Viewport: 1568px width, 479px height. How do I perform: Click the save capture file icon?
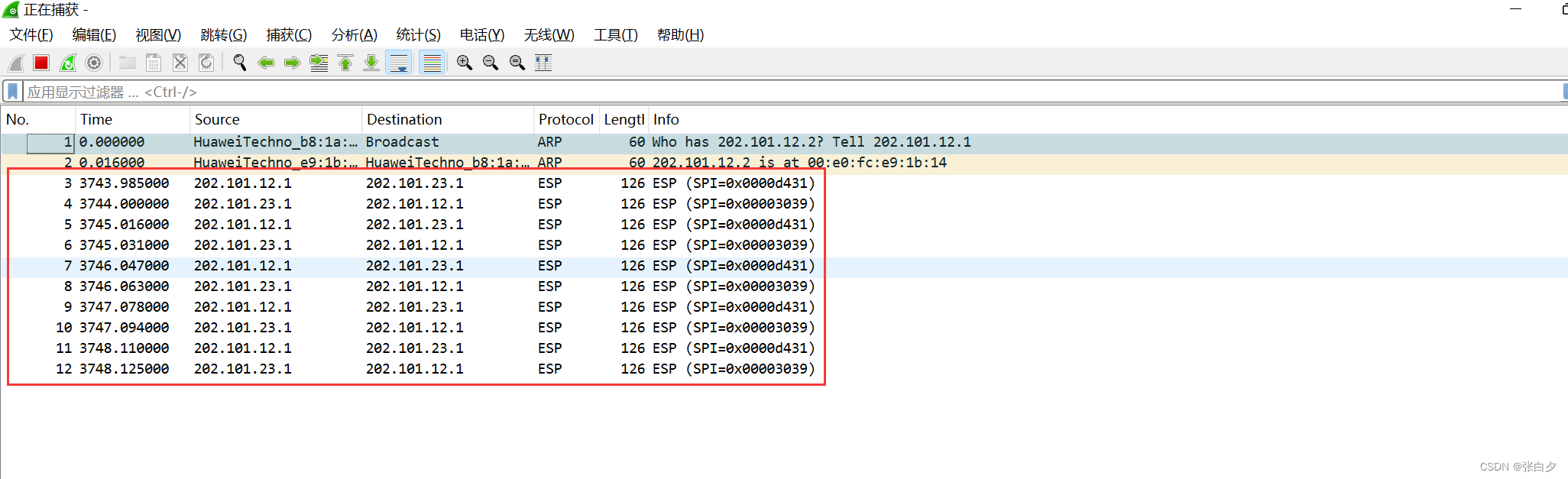pyautogui.click(x=154, y=63)
